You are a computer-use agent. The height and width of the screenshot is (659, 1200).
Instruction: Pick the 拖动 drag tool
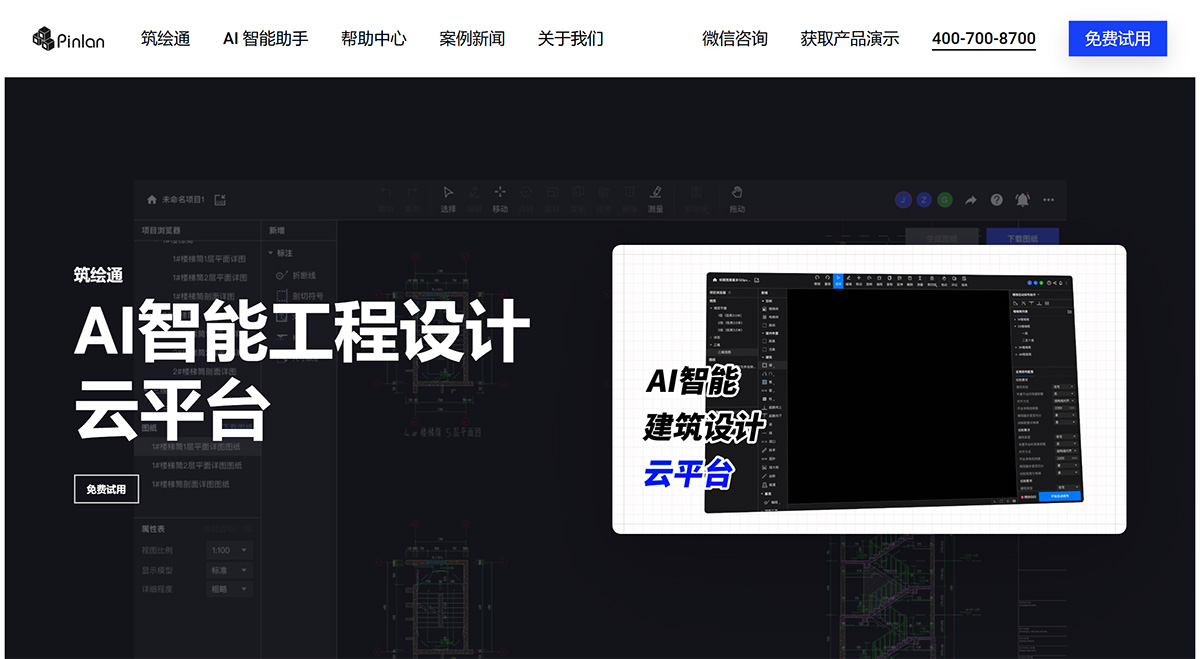(x=736, y=200)
